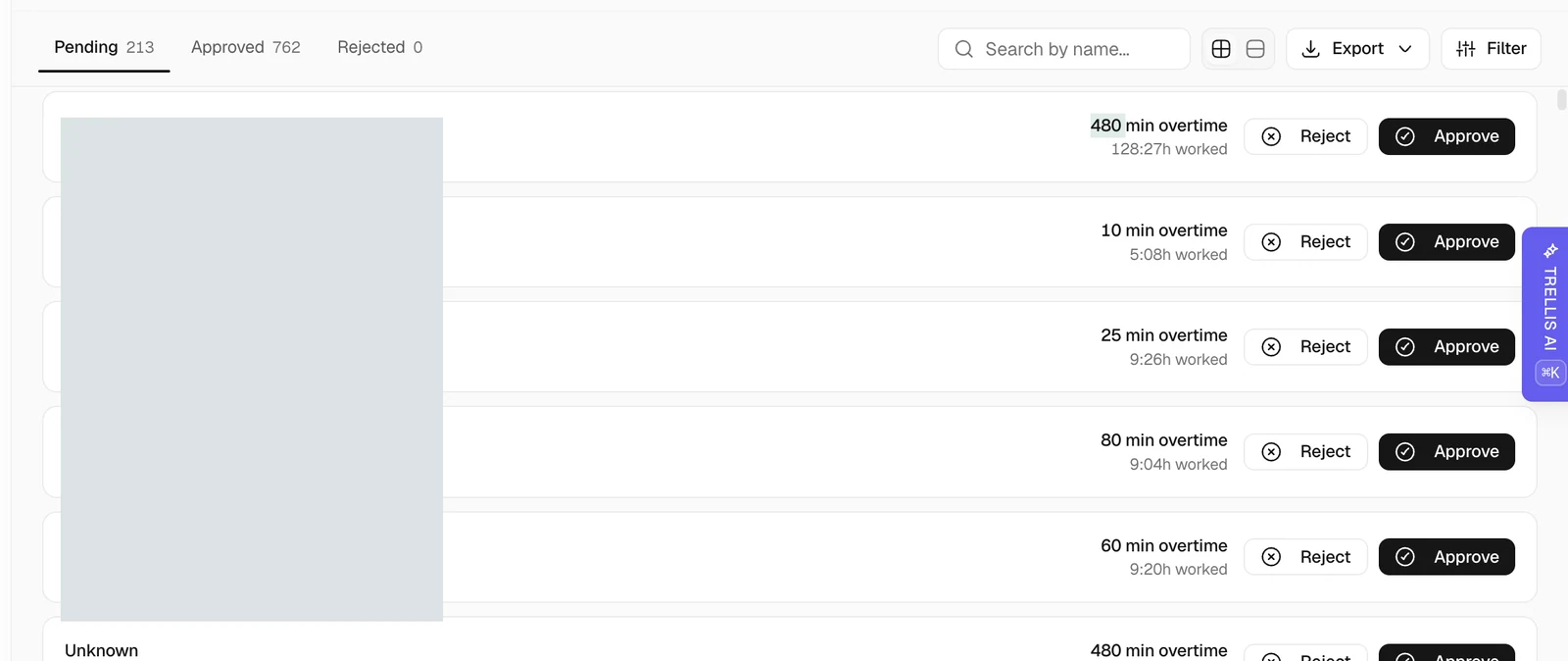Open the Approved tab
Screen dimensions: 1568x661
pyautogui.click(x=246, y=47)
